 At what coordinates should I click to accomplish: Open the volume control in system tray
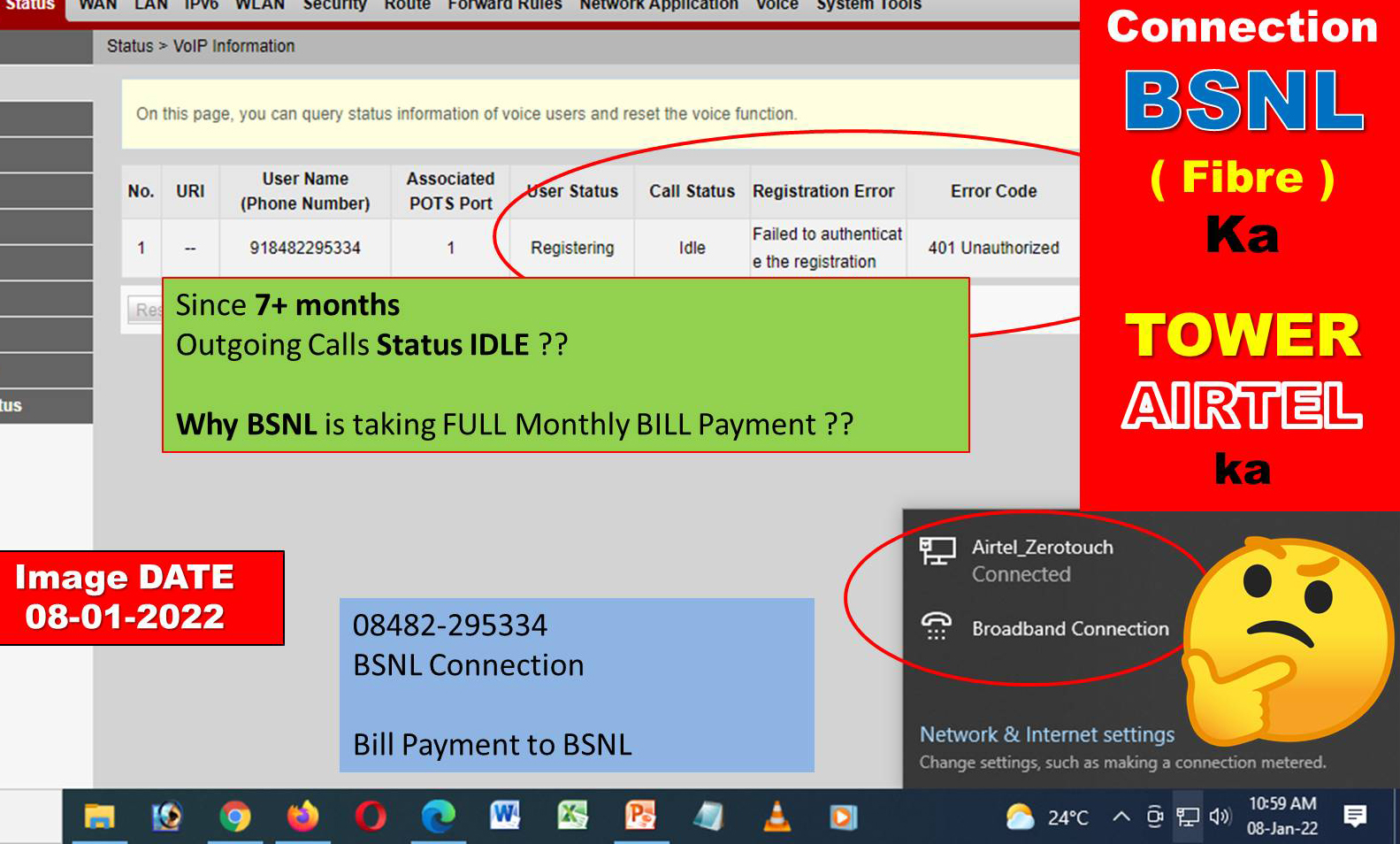pos(1220,817)
